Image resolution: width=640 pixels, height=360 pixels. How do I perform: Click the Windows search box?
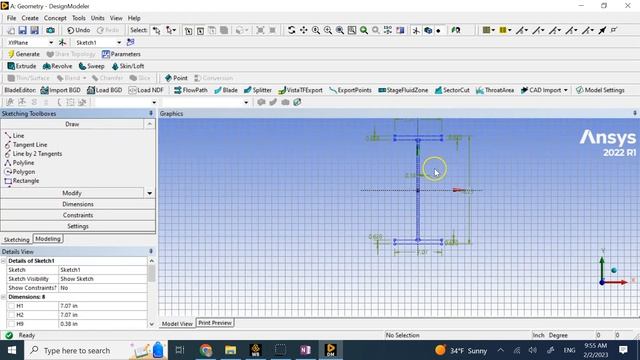(x=96, y=350)
